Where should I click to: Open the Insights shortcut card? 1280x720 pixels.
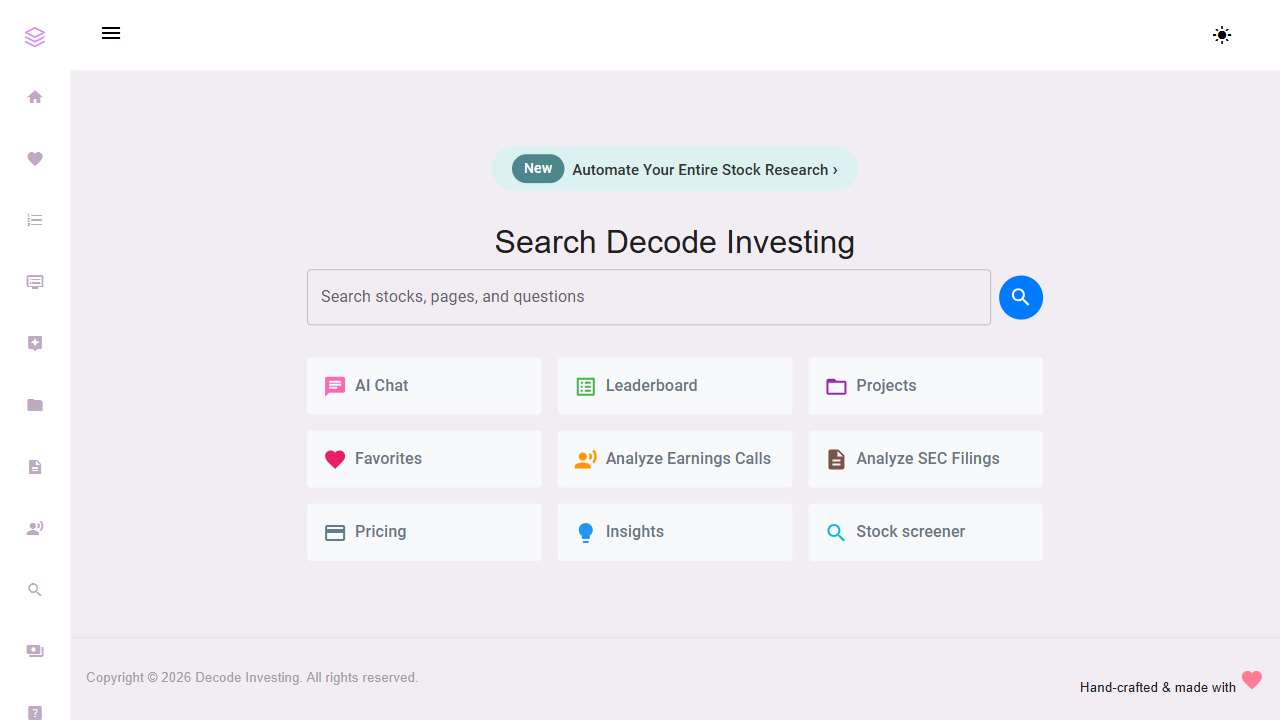point(675,532)
